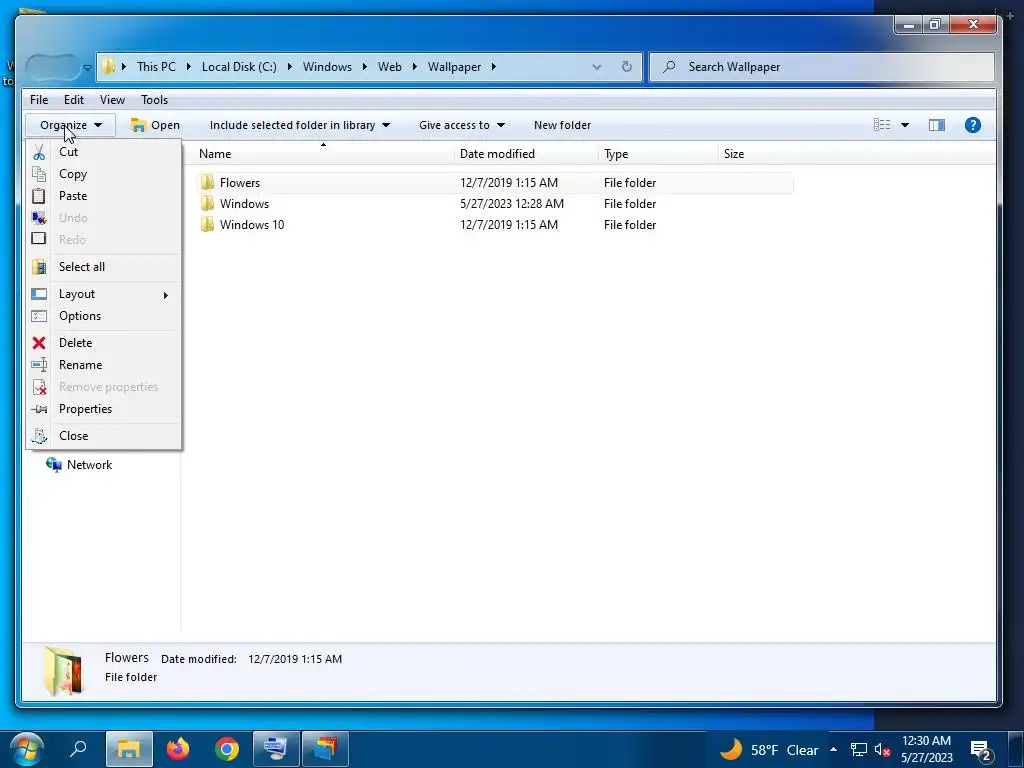Open Chrome from the taskbar

point(227,748)
